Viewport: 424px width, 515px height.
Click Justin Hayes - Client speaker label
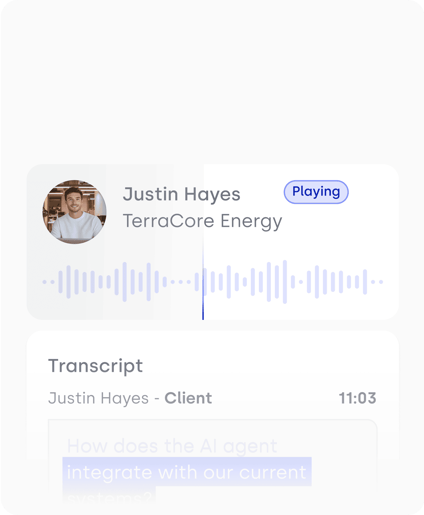point(130,398)
